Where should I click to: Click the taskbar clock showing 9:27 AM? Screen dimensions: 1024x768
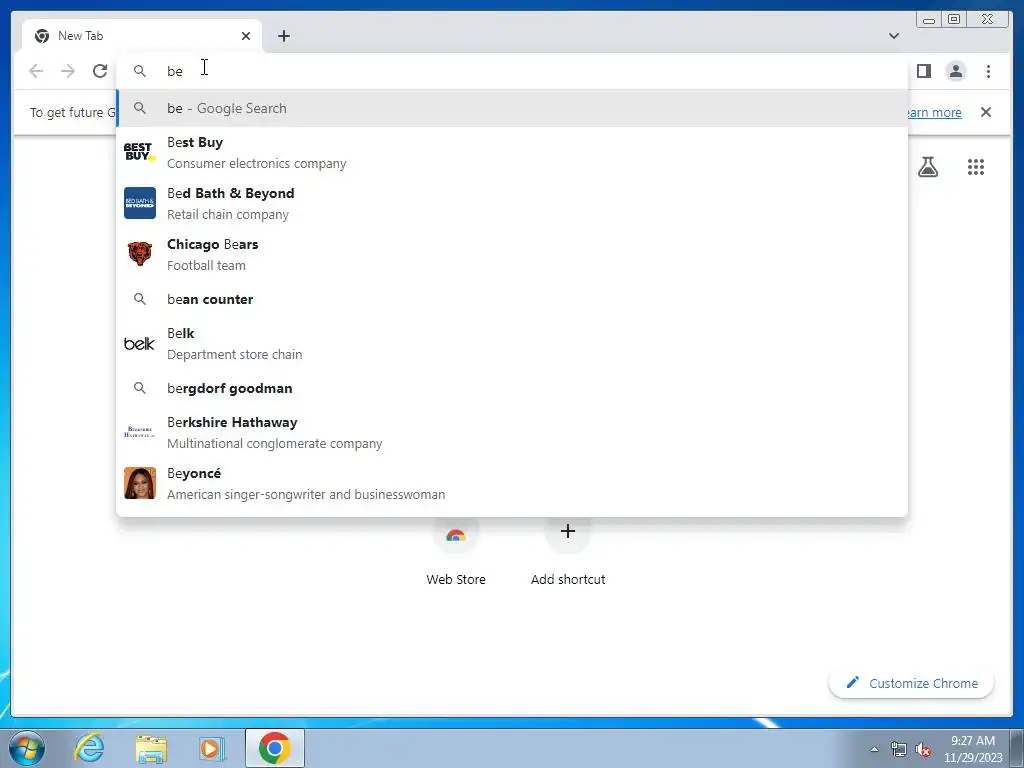[x=972, y=749]
